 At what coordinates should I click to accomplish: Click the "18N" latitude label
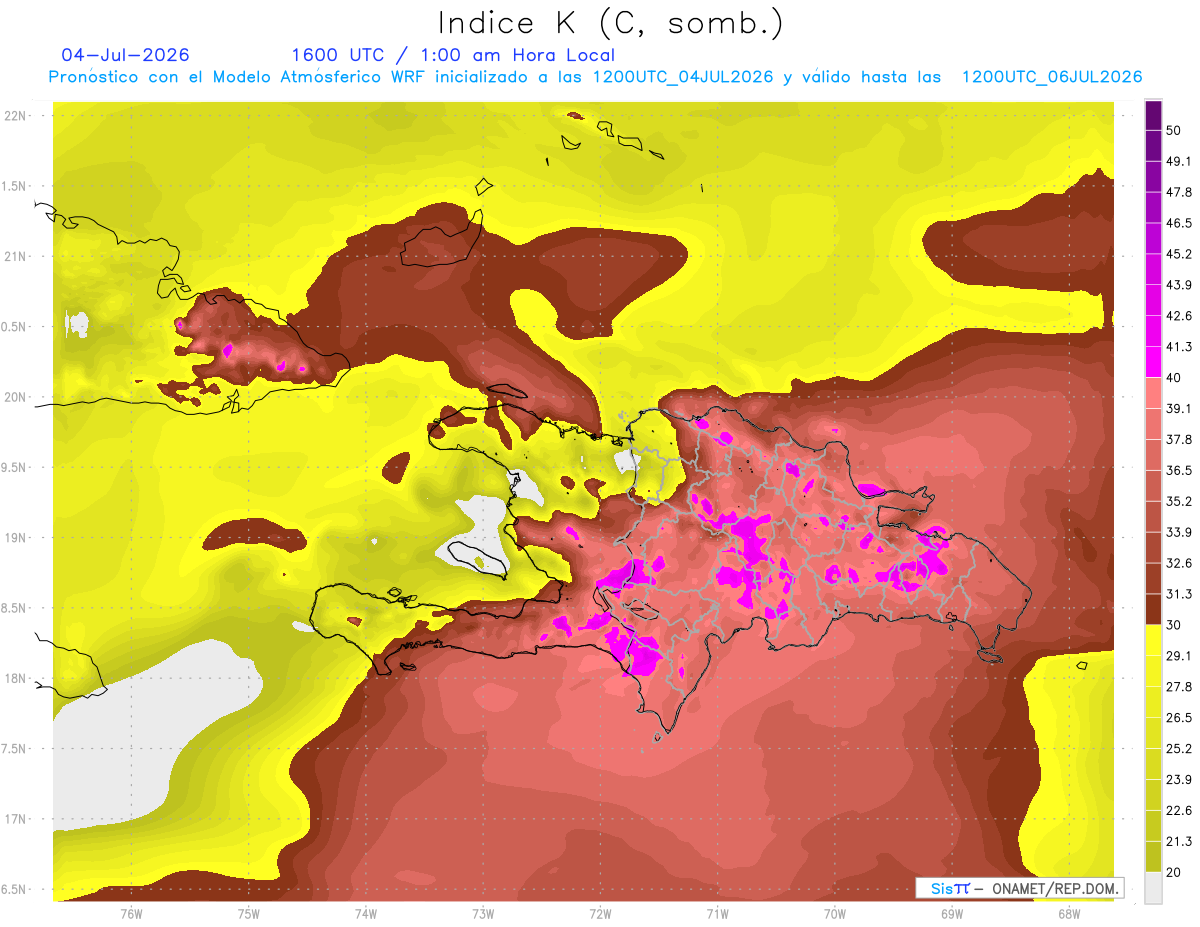[16, 678]
